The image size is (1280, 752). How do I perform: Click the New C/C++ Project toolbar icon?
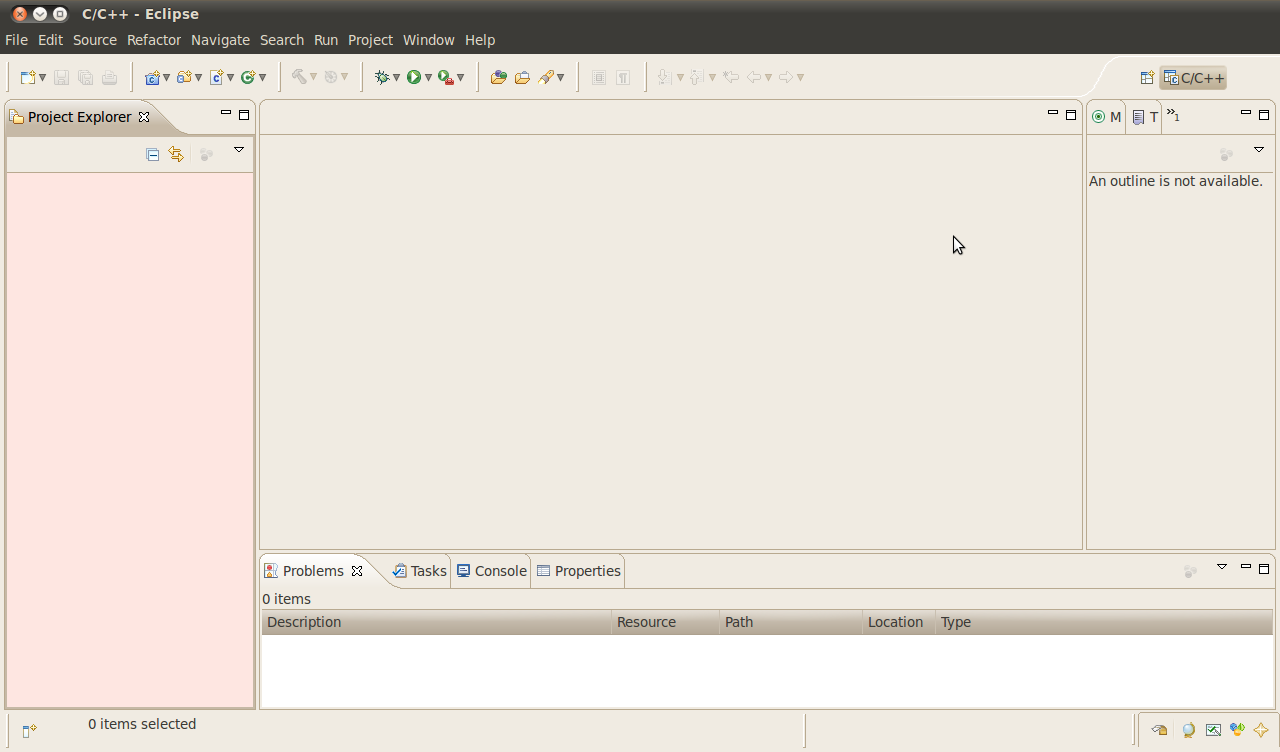[152, 77]
